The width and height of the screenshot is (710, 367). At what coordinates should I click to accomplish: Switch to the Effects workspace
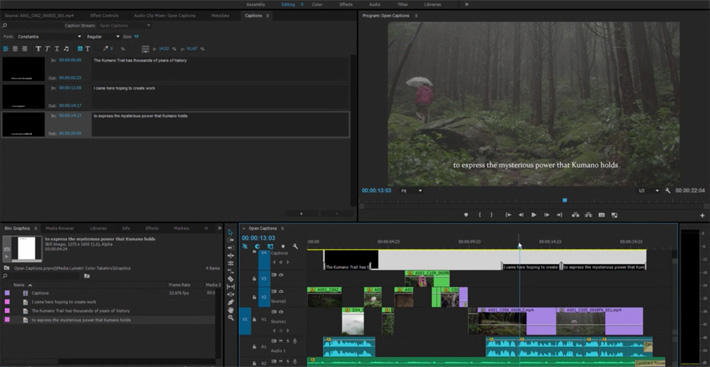click(346, 4)
